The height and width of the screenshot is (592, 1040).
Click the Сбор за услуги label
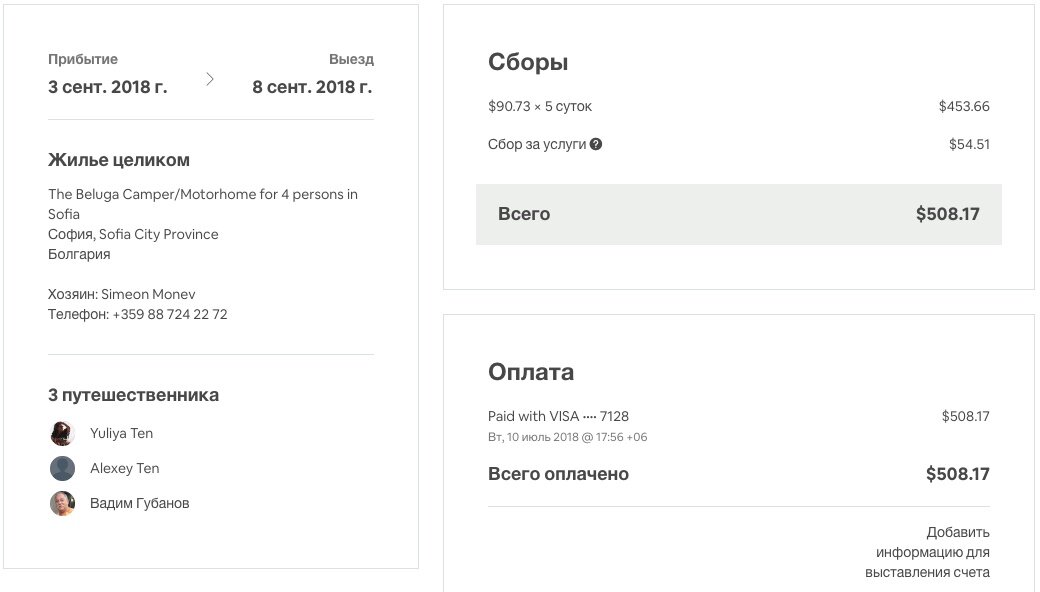point(536,144)
